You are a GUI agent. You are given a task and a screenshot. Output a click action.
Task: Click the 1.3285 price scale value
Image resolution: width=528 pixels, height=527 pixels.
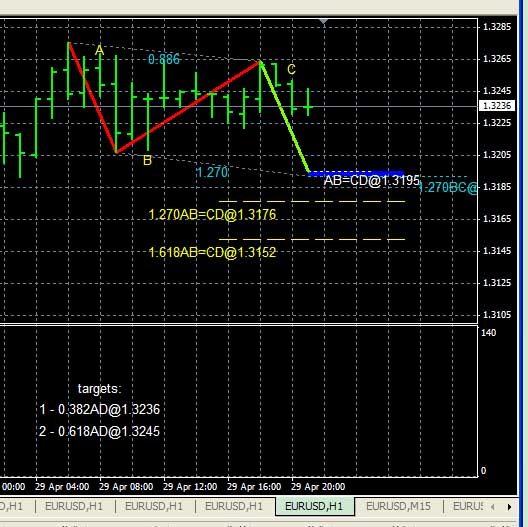point(497,27)
